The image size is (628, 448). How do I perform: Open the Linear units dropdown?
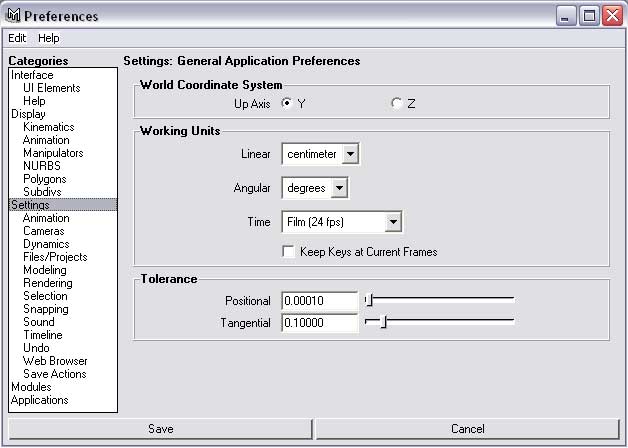(350, 154)
